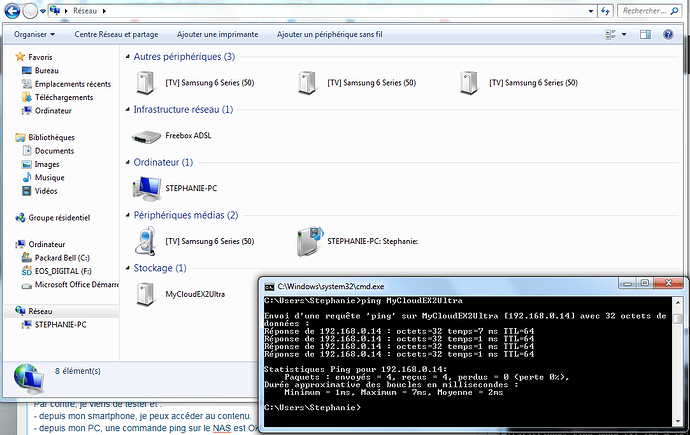
Task: Minimize the cmd.exe window
Action: (x=628, y=284)
